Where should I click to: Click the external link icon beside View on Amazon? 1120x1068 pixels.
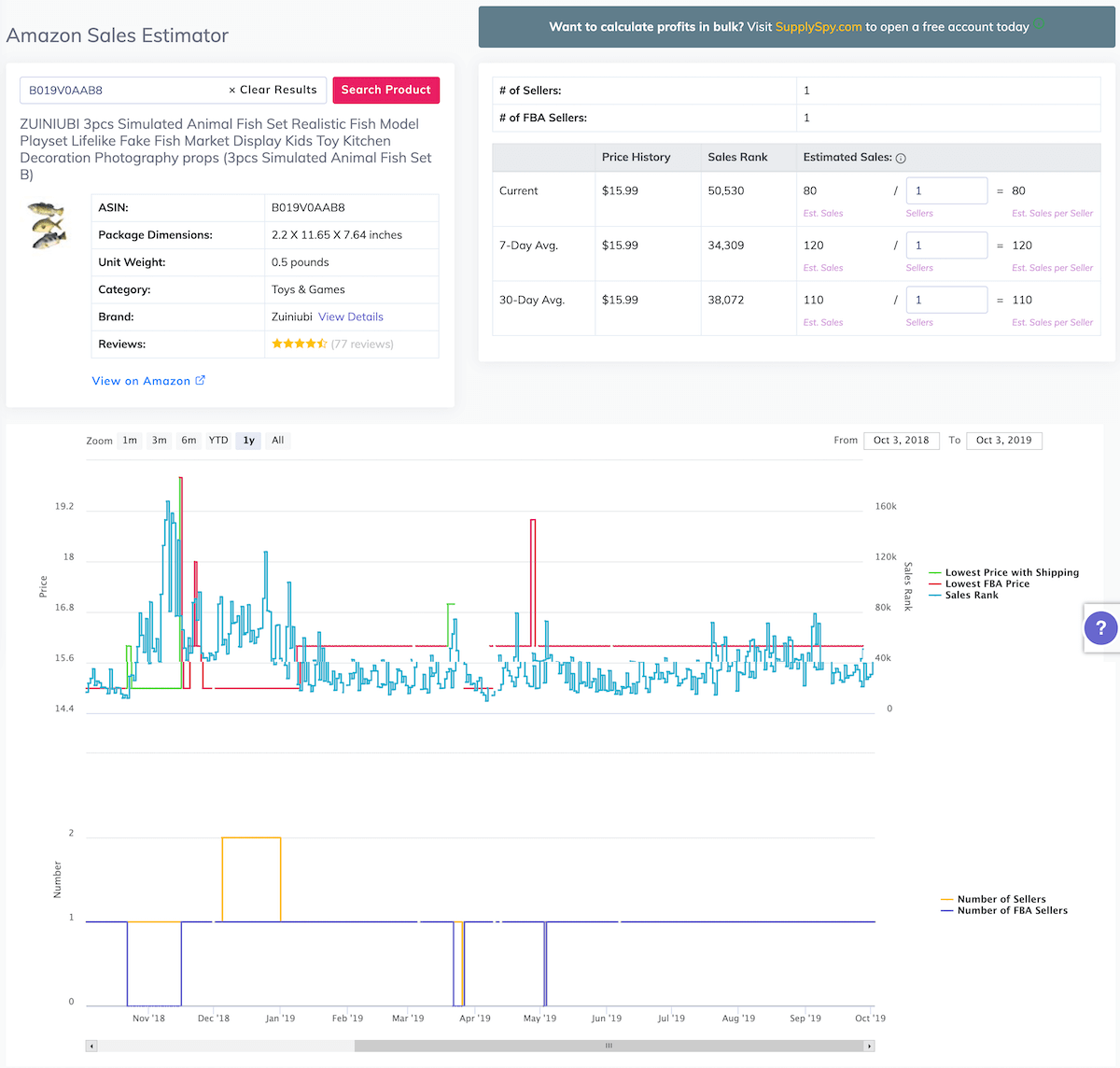200,380
